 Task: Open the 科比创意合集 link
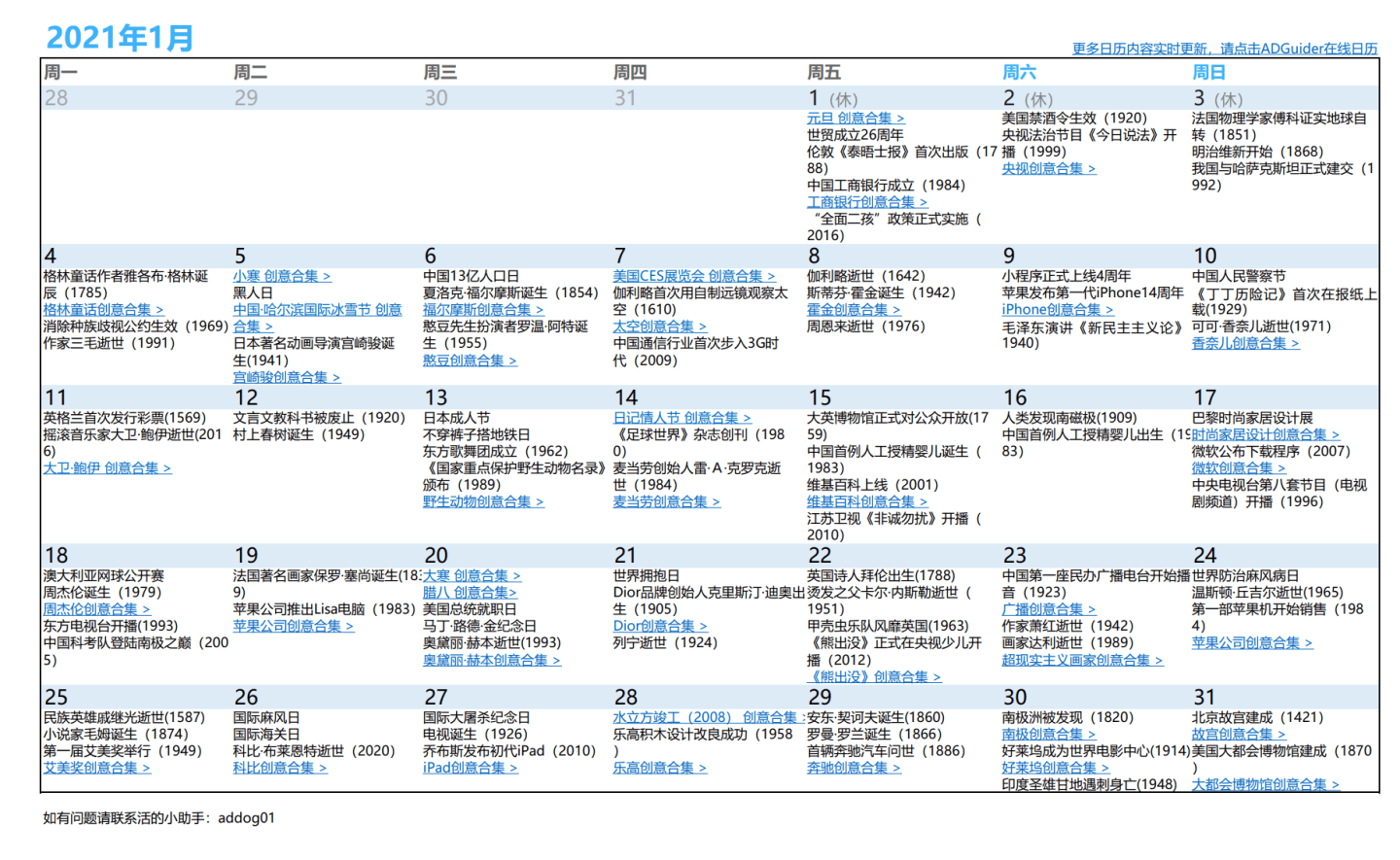pos(280,769)
